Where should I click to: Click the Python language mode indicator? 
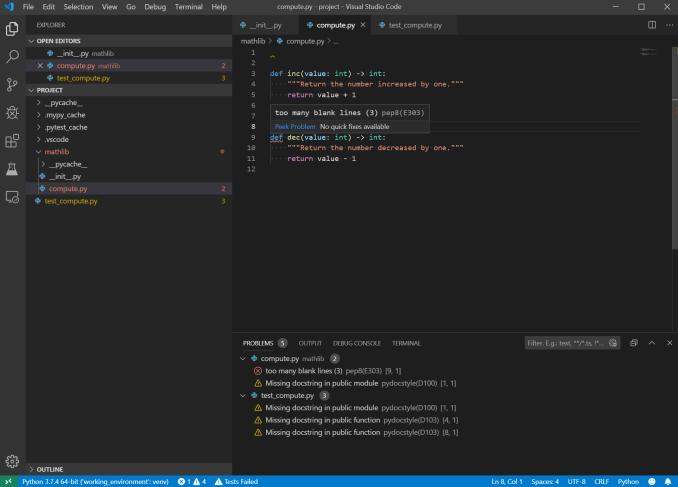[628, 481]
